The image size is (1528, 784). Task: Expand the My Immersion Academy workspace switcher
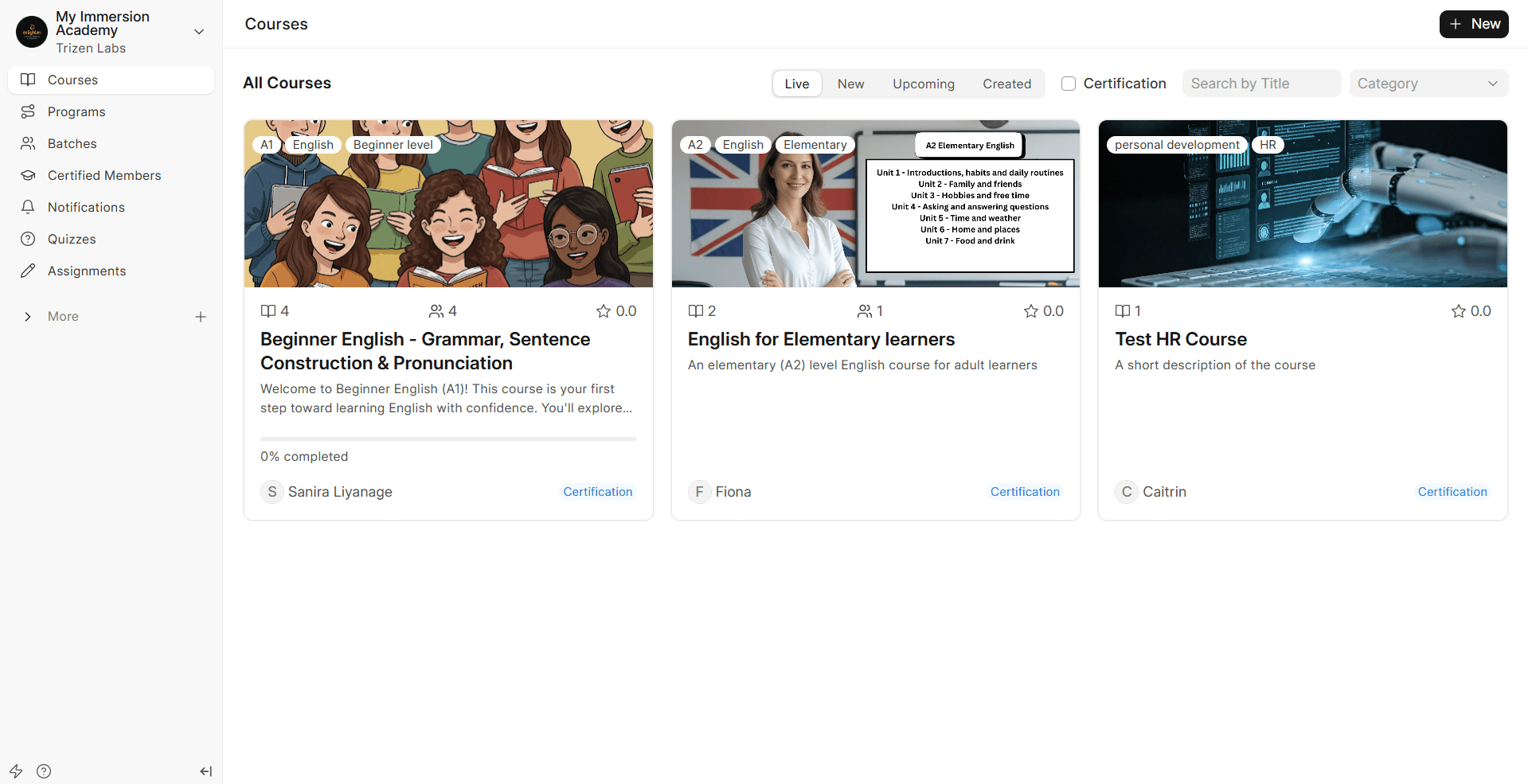coord(199,32)
